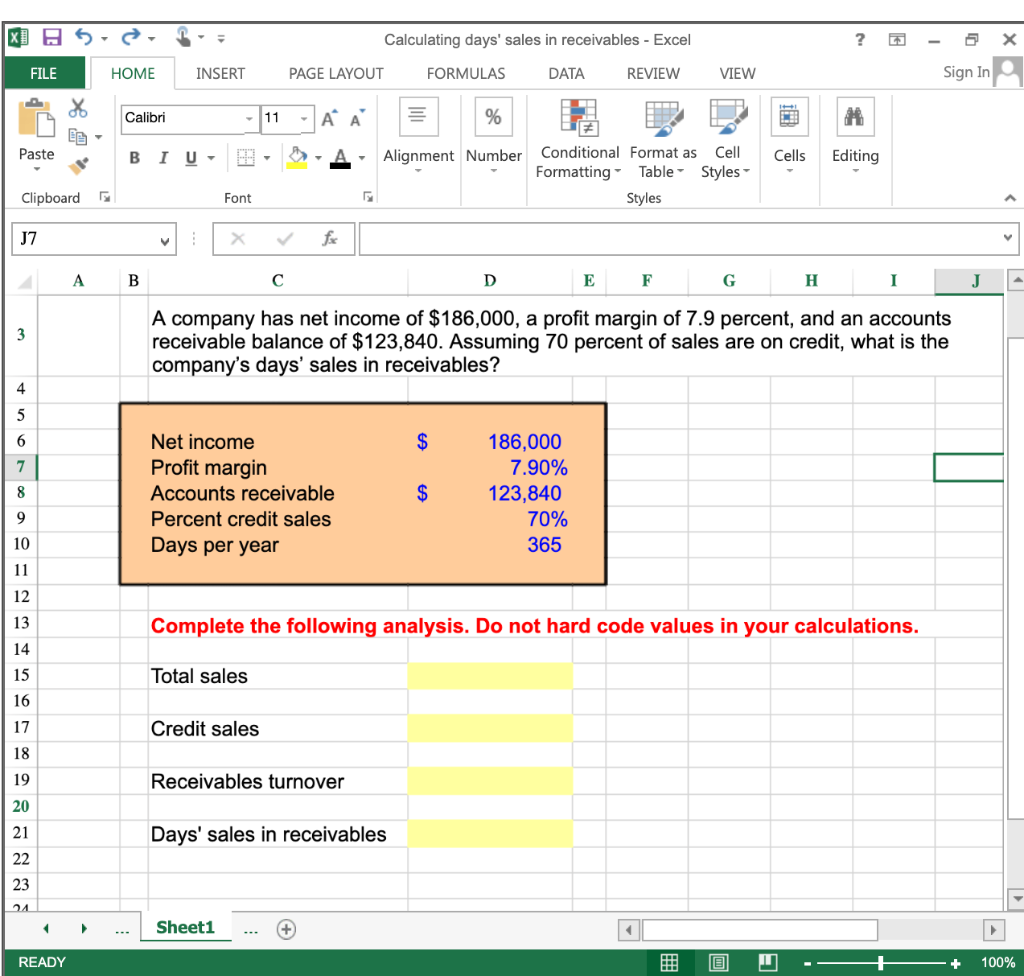Screen dimensions: 1024x976
Task: Toggle bold formatting
Action: pyautogui.click(x=135, y=158)
